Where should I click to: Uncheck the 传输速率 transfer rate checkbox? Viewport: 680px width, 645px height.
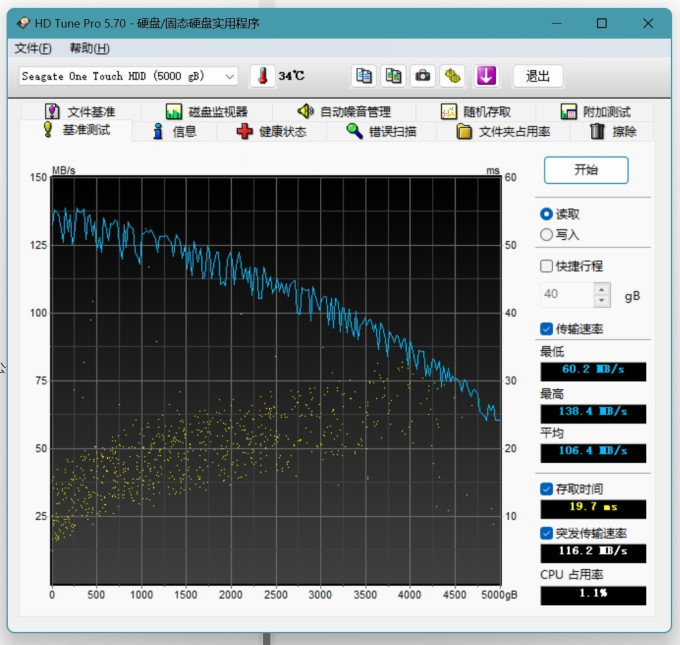click(x=546, y=329)
